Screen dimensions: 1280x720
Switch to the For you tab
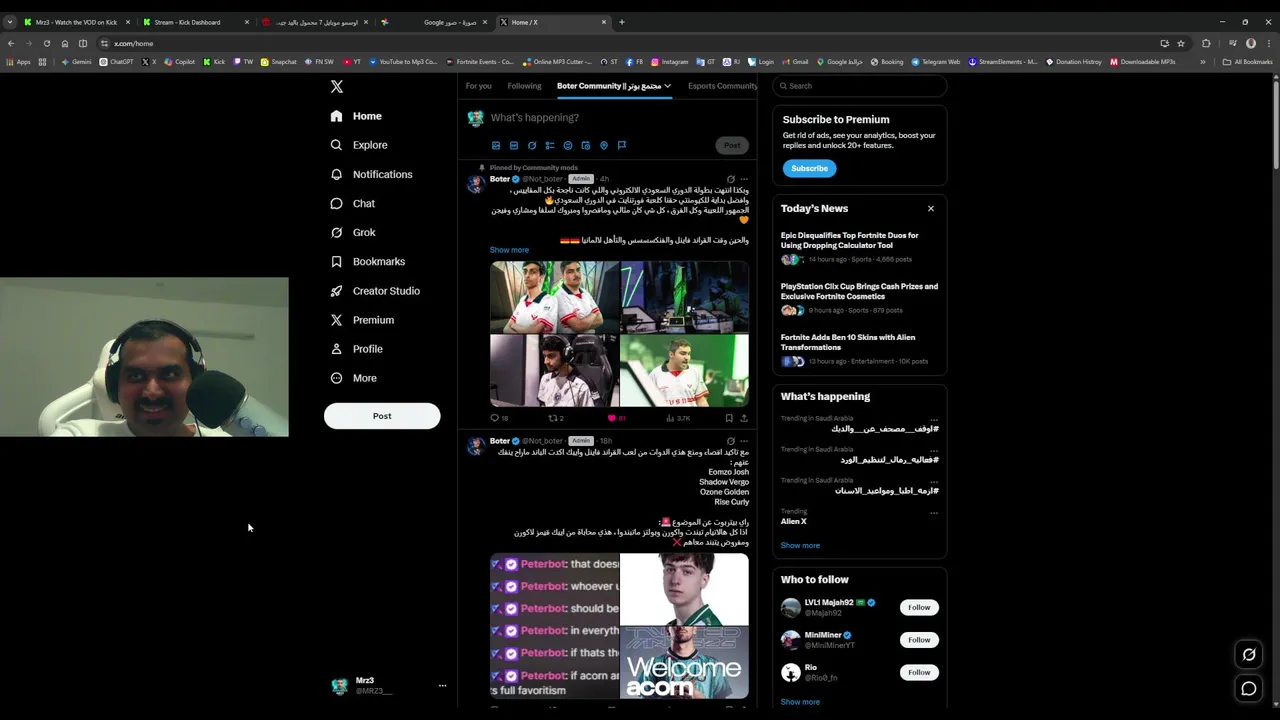478,86
